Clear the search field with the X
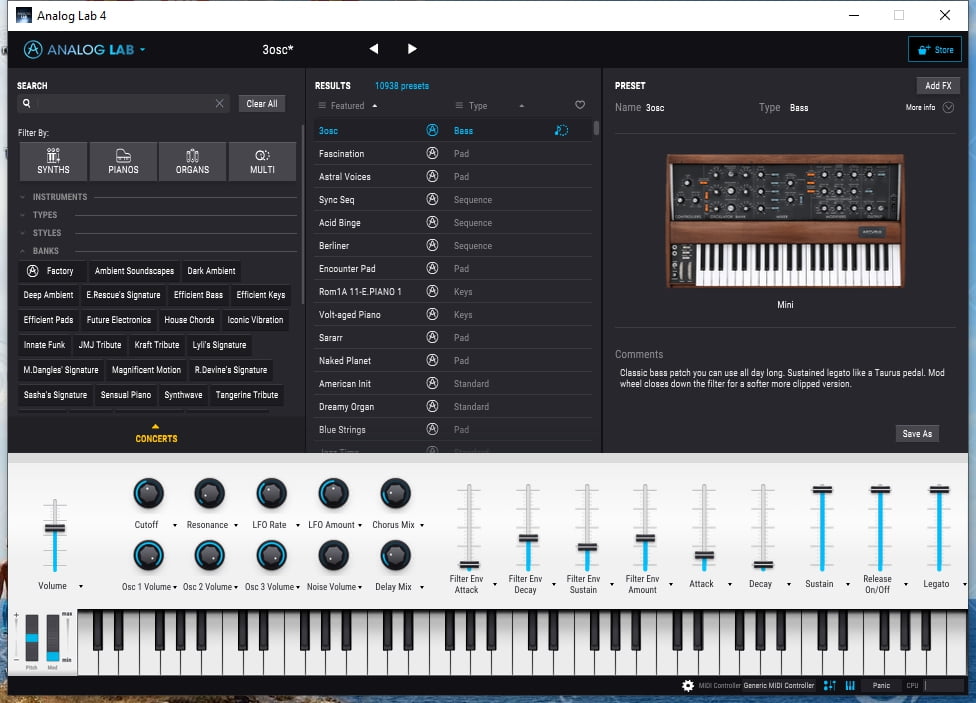Viewport: 976px width, 703px height. 220,103
